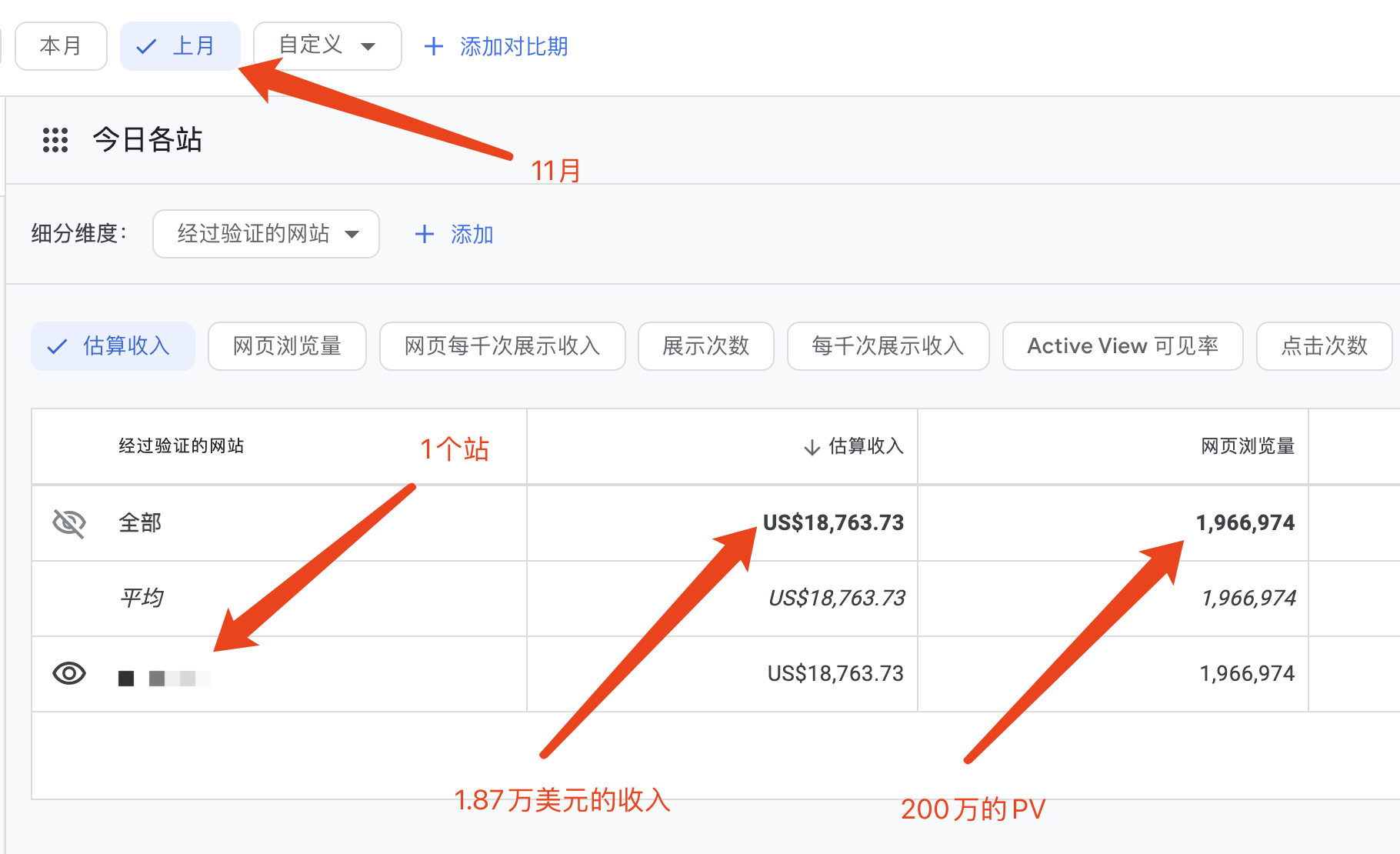Screen dimensions: 1400x854
Task: Toggle the eye icon in the site row
Action: pyautogui.click(x=69, y=674)
